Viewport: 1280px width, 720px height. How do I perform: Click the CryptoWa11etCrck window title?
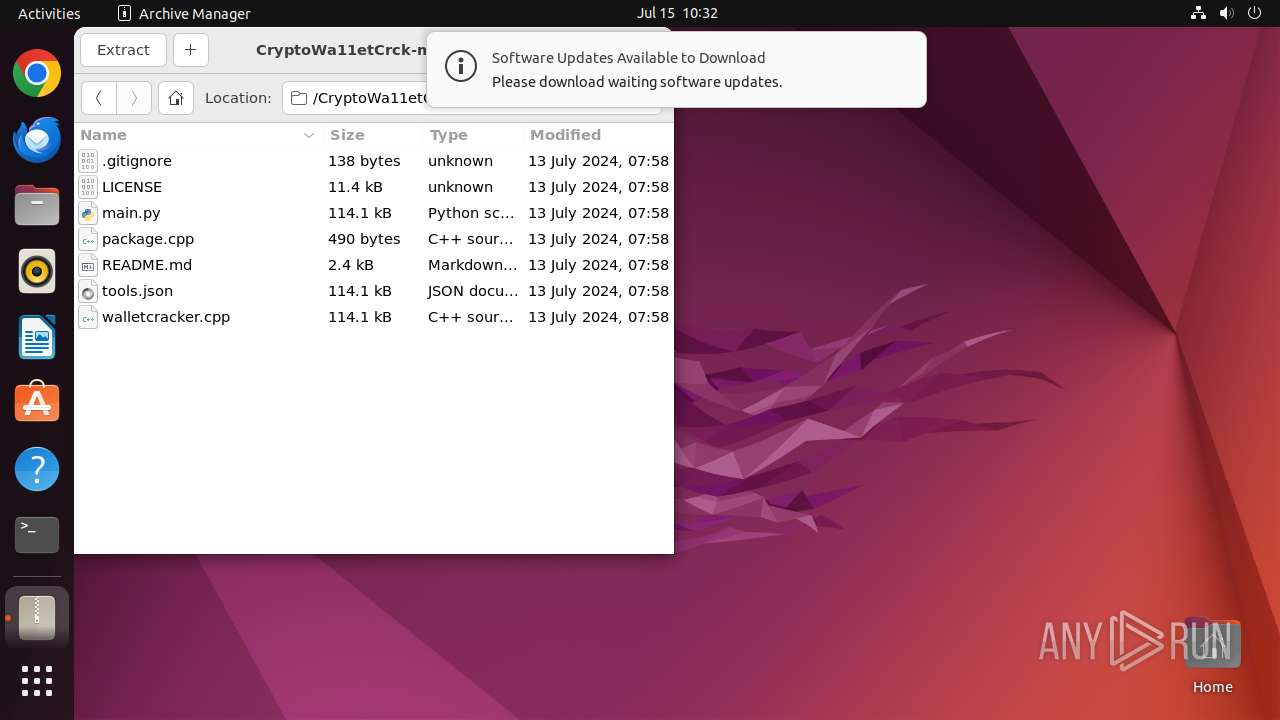coord(341,50)
